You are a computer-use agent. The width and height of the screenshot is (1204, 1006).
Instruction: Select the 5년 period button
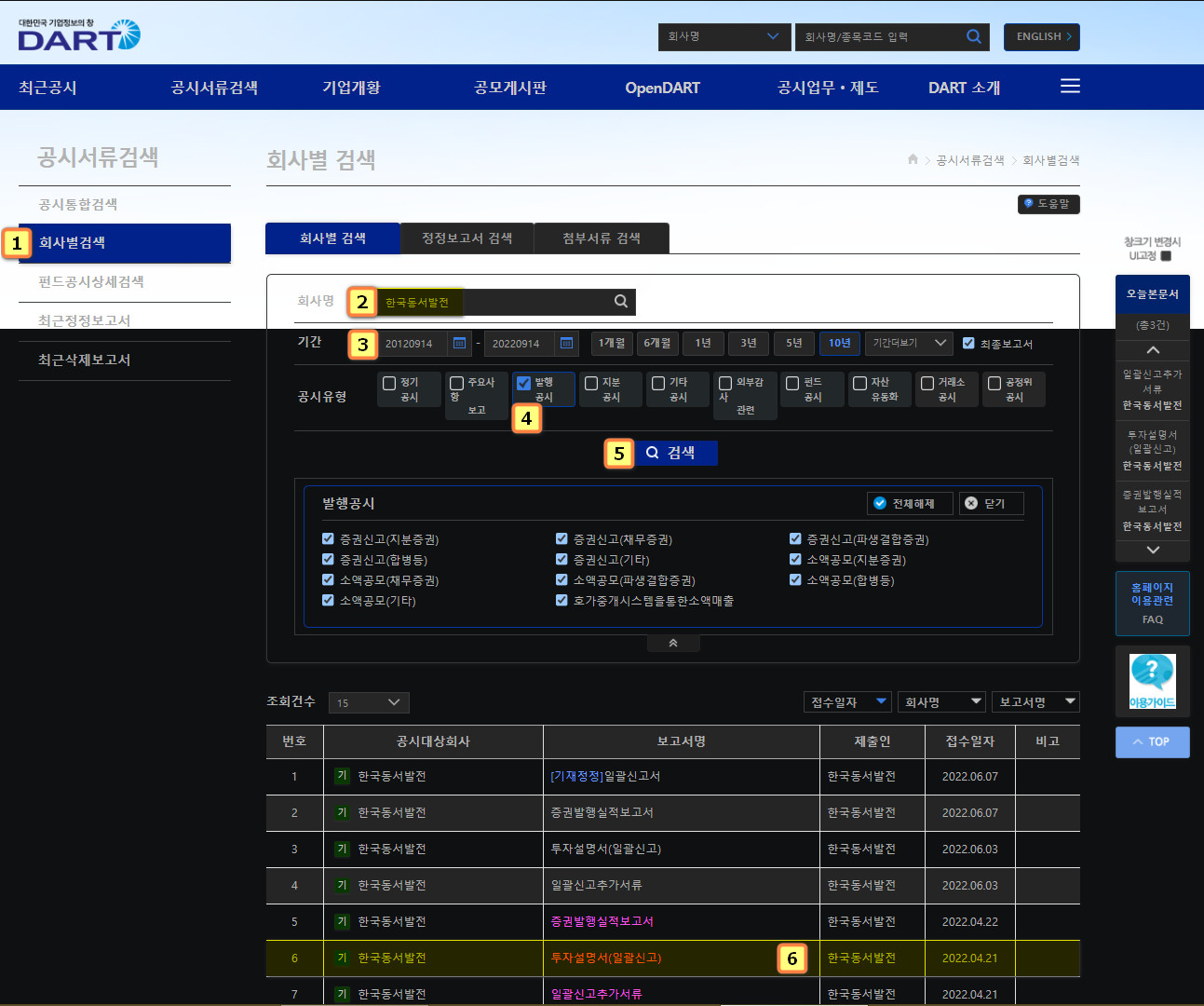pyautogui.click(x=793, y=343)
